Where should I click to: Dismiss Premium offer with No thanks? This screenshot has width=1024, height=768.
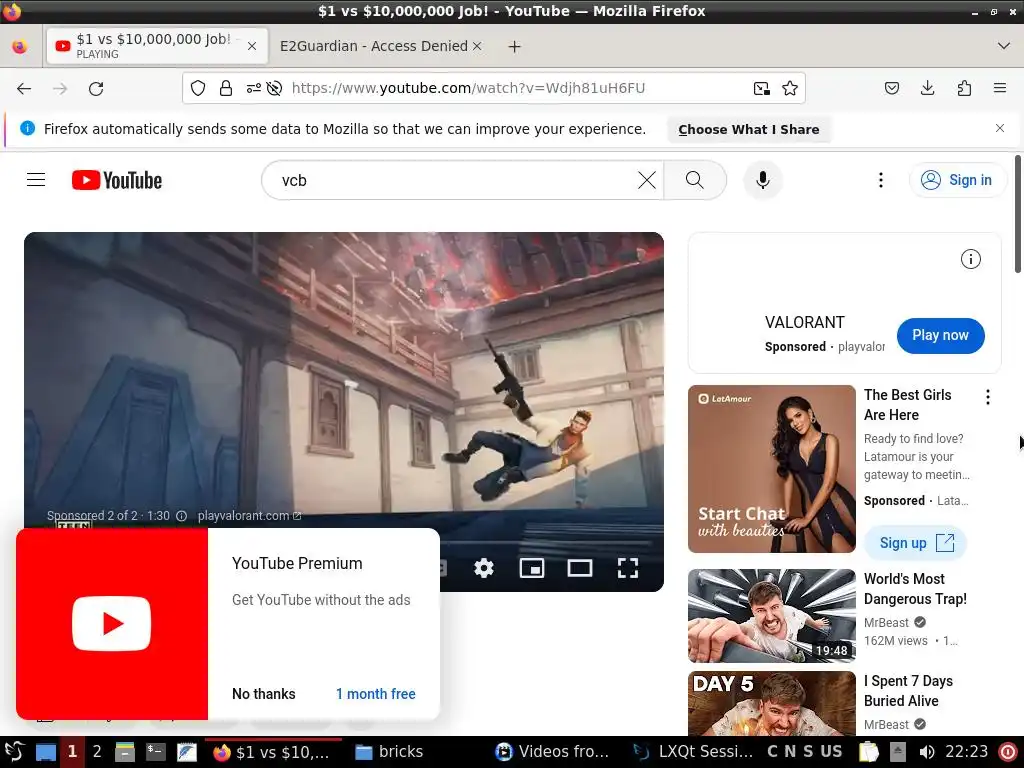264,694
